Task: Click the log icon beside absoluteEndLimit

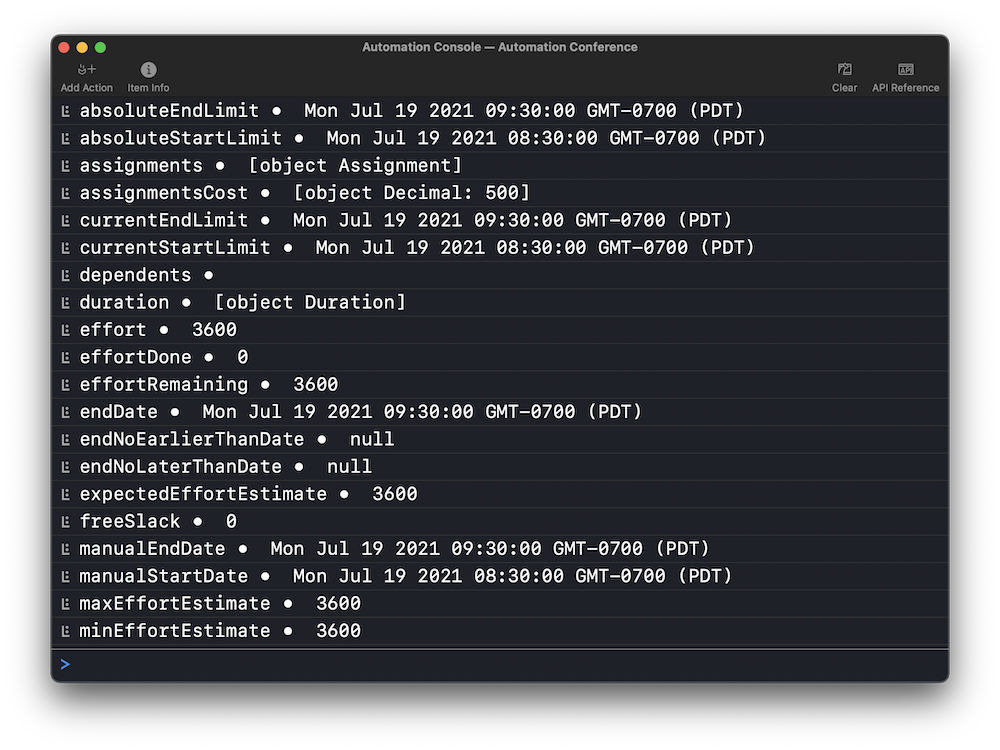Action: (x=66, y=111)
